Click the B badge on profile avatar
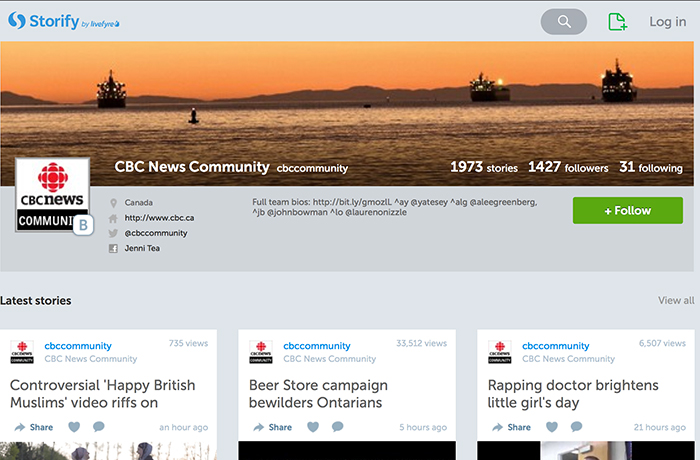 coord(83,225)
